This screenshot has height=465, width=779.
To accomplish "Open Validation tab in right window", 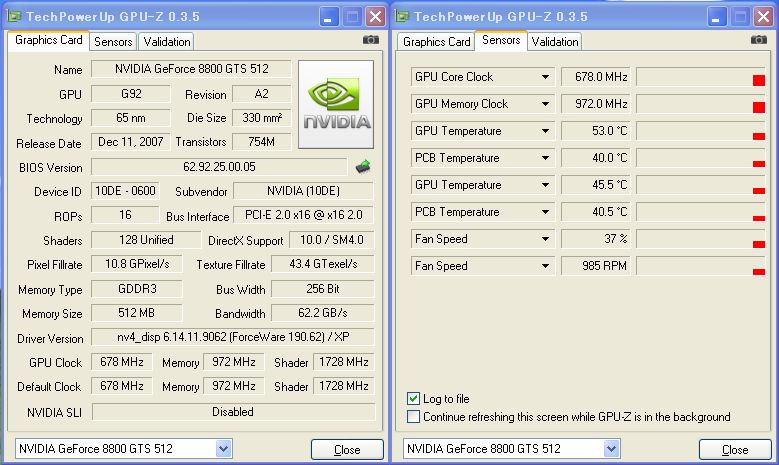I will [554, 42].
